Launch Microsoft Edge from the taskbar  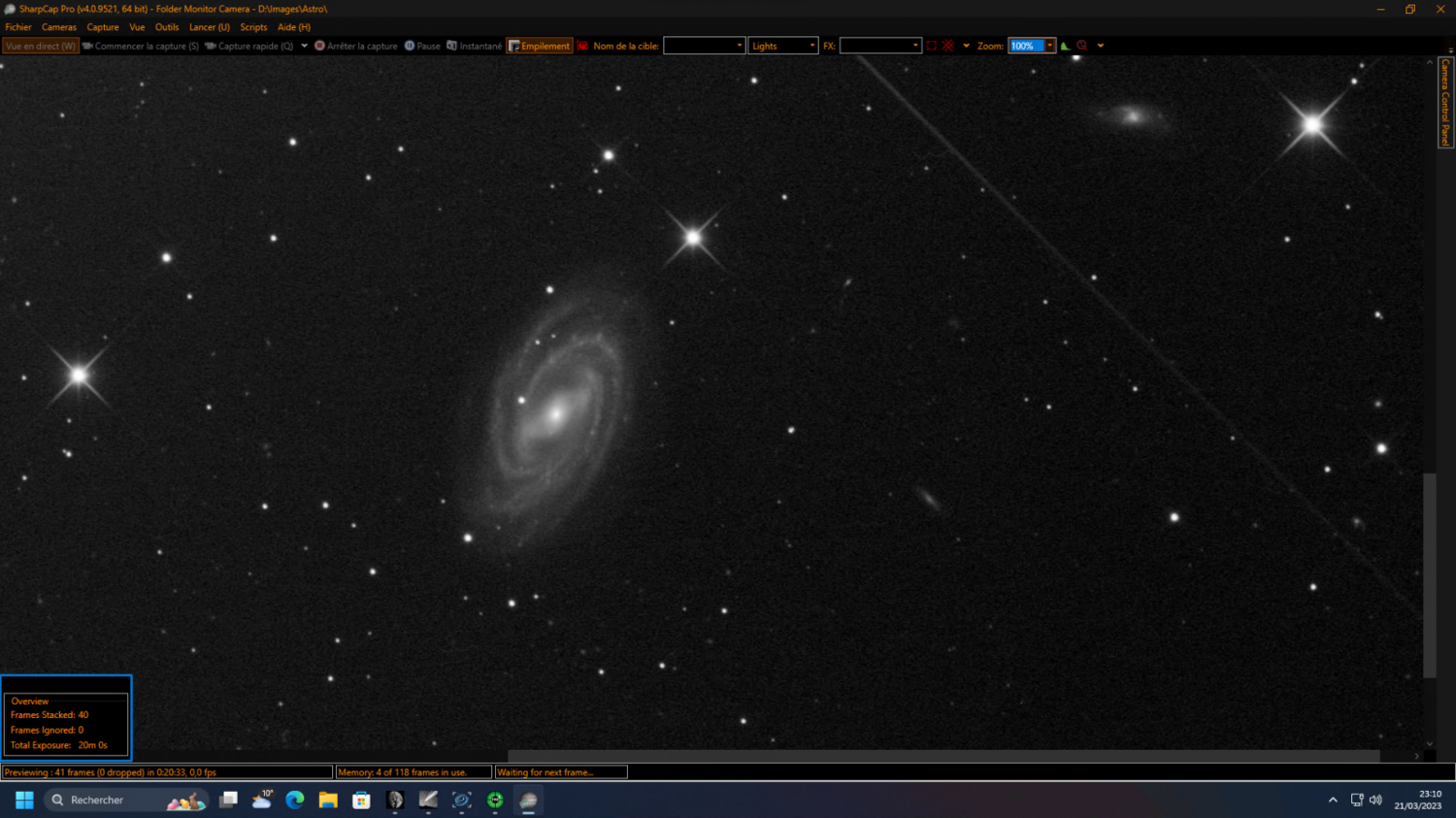click(x=295, y=800)
